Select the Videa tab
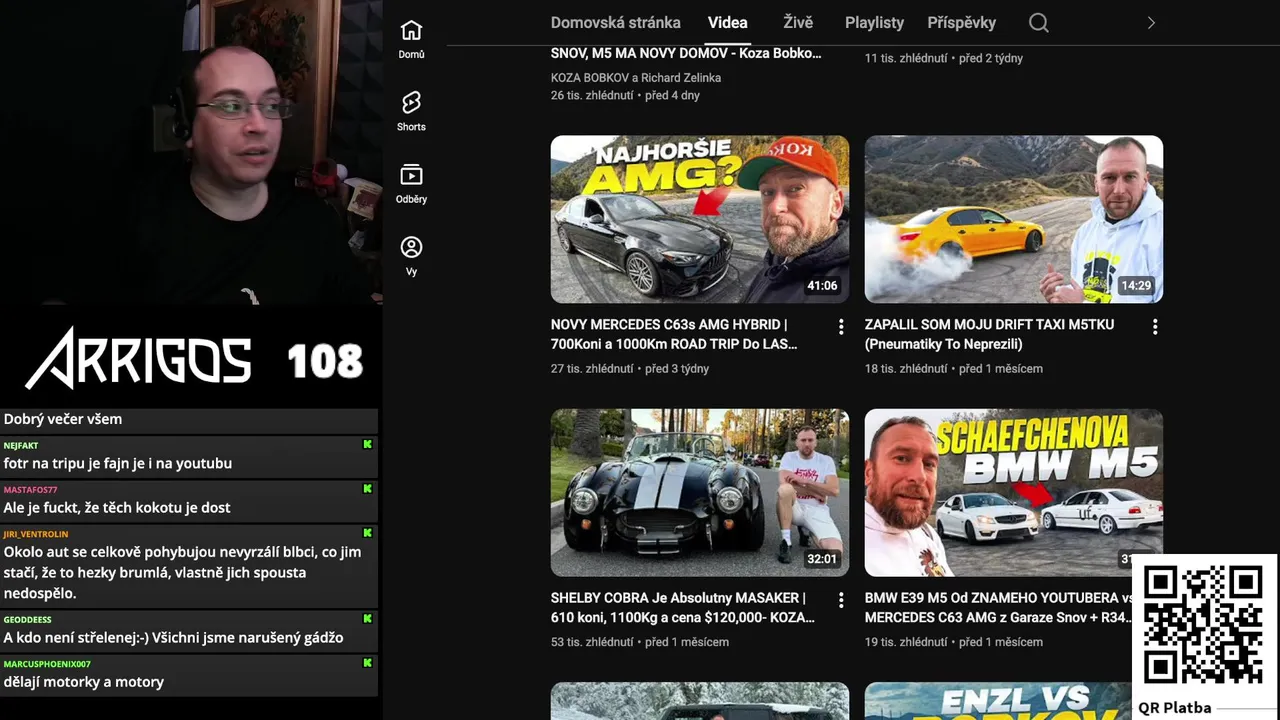 728,23
